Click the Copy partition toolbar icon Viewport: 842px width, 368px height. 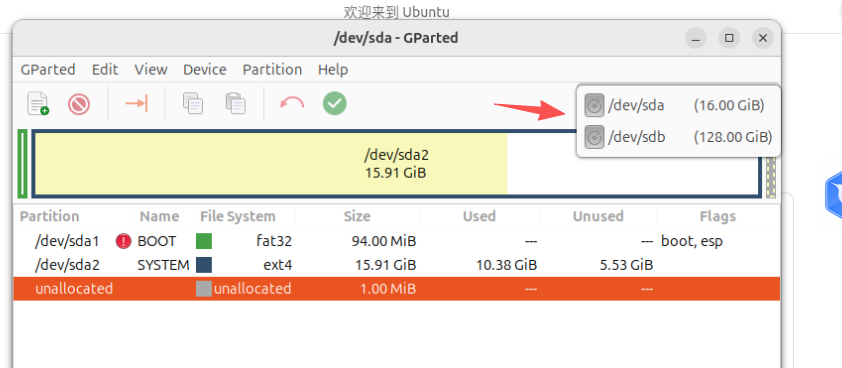pyautogui.click(x=193, y=103)
